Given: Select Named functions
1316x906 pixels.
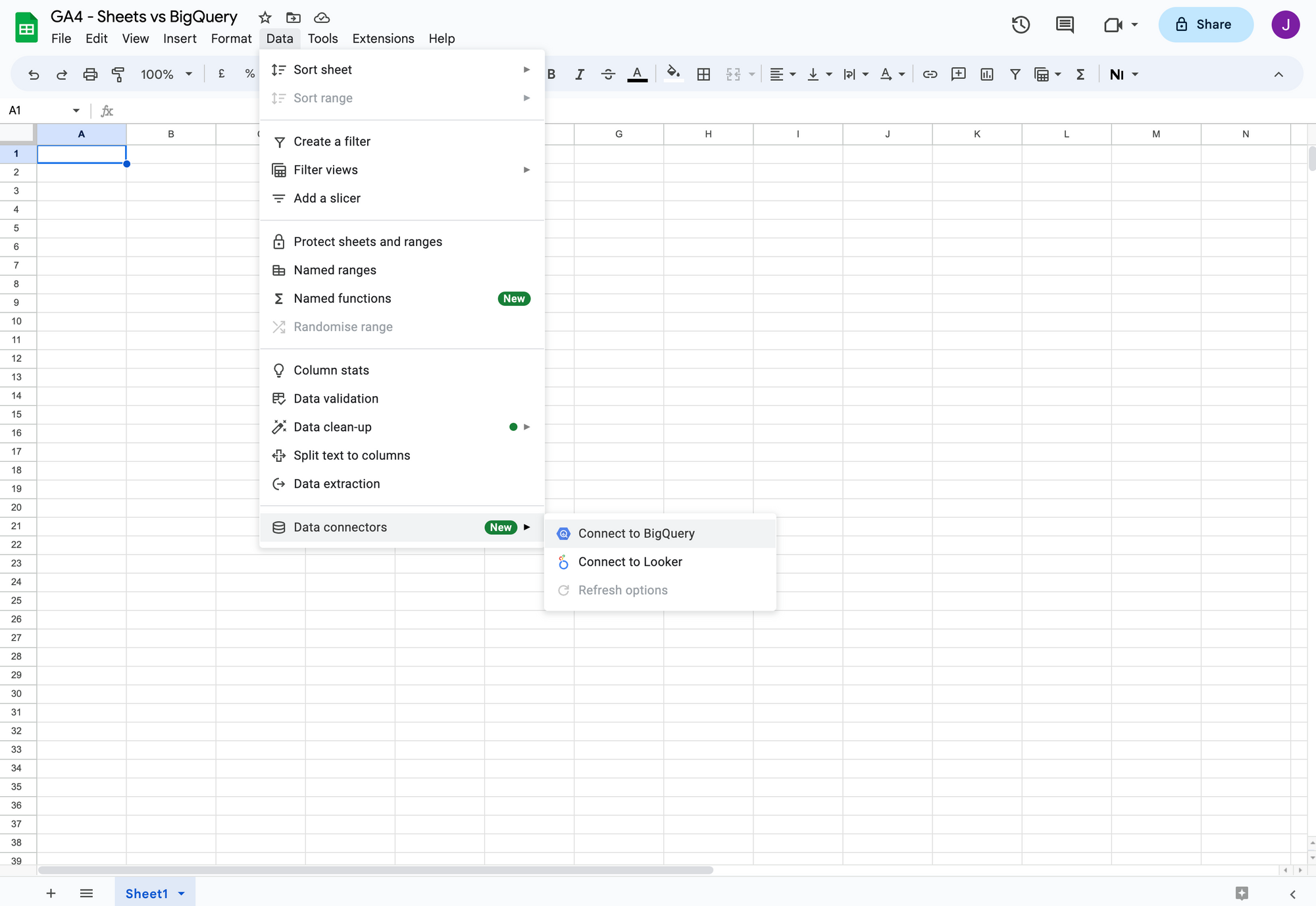Looking at the screenshot, I should tap(402, 298).
